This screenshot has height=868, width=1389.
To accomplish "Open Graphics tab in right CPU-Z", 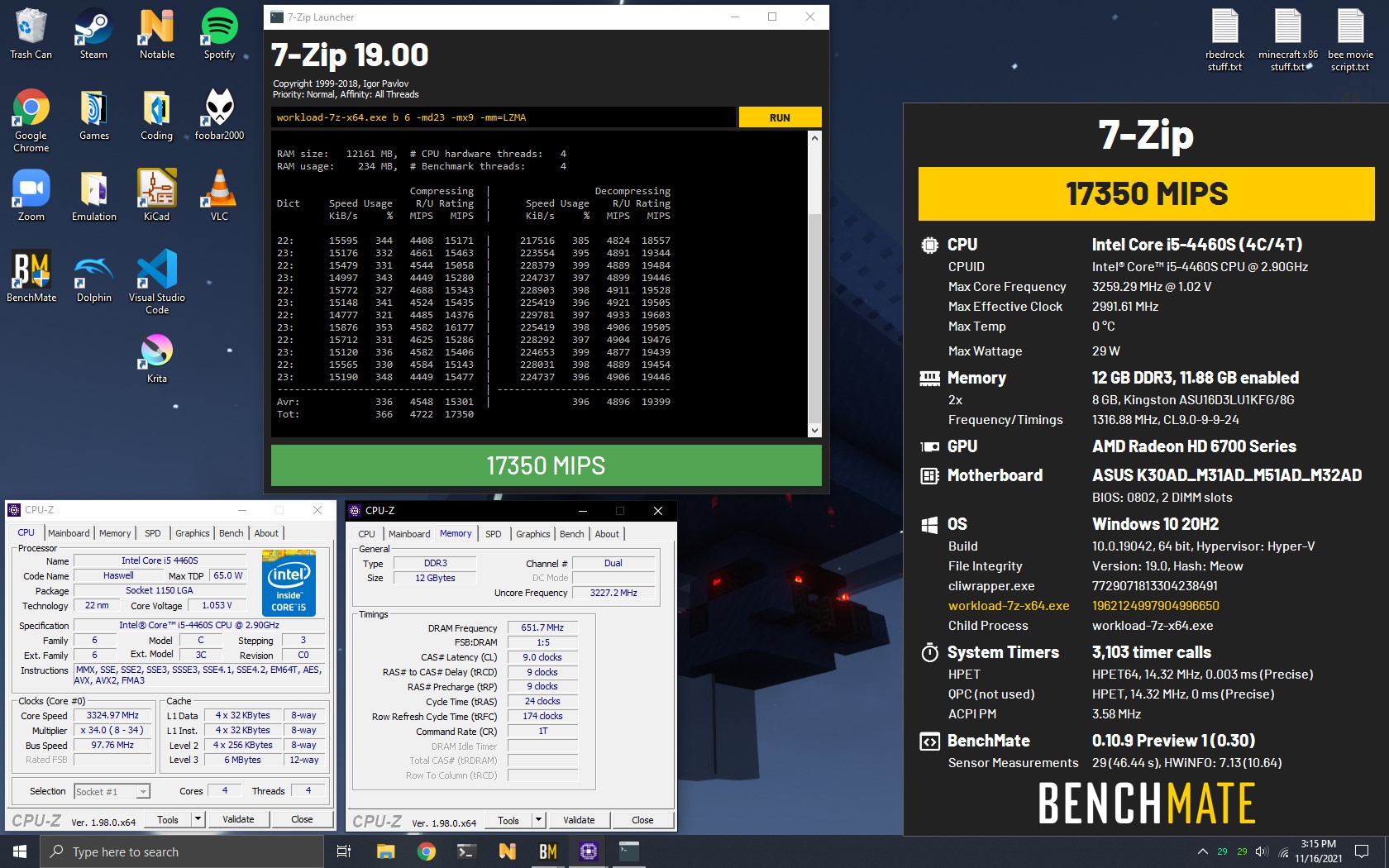I will tap(532, 534).
